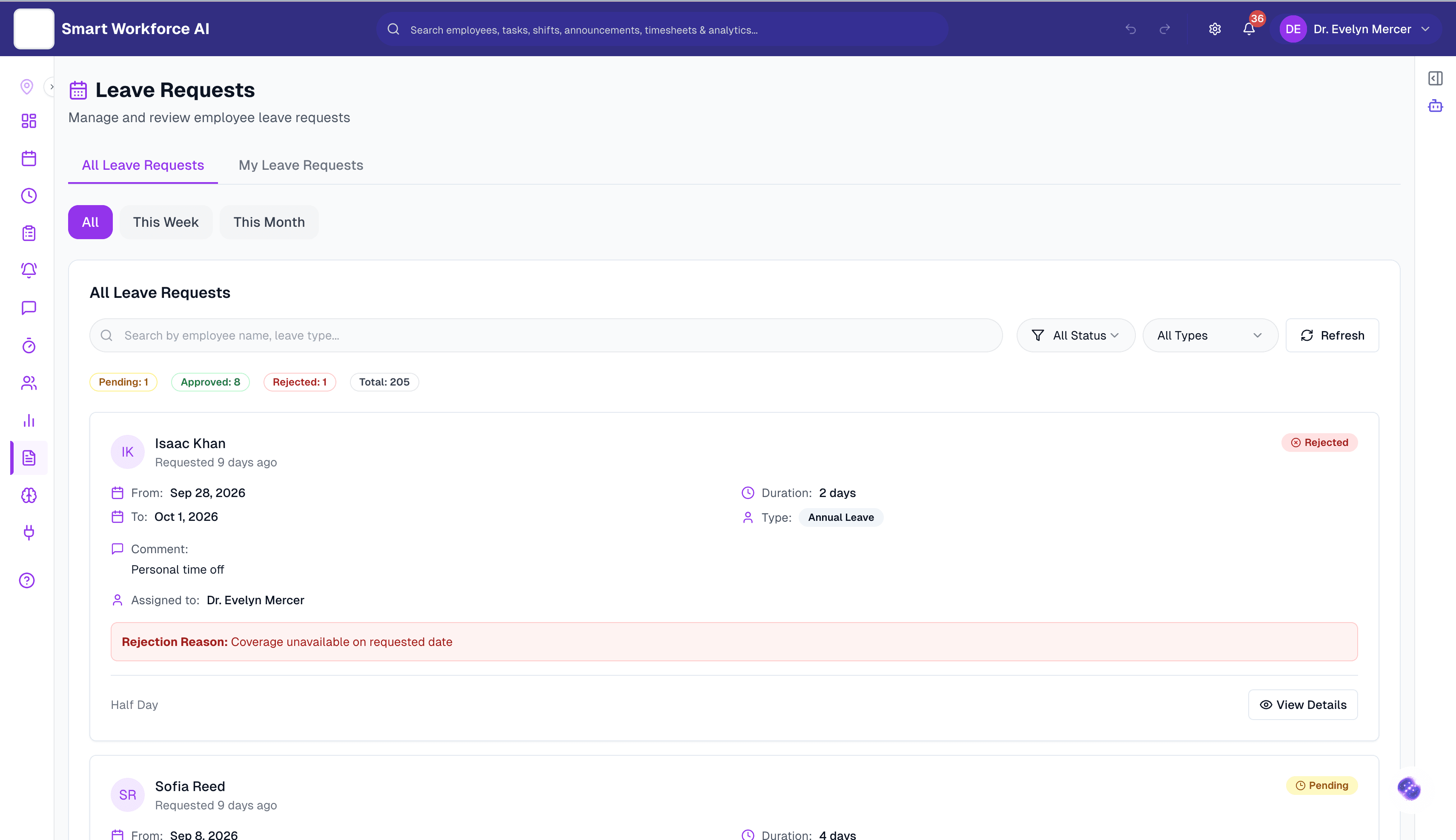1456x840 pixels.
Task: Click the Refresh button
Action: pyautogui.click(x=1332, y=335)
